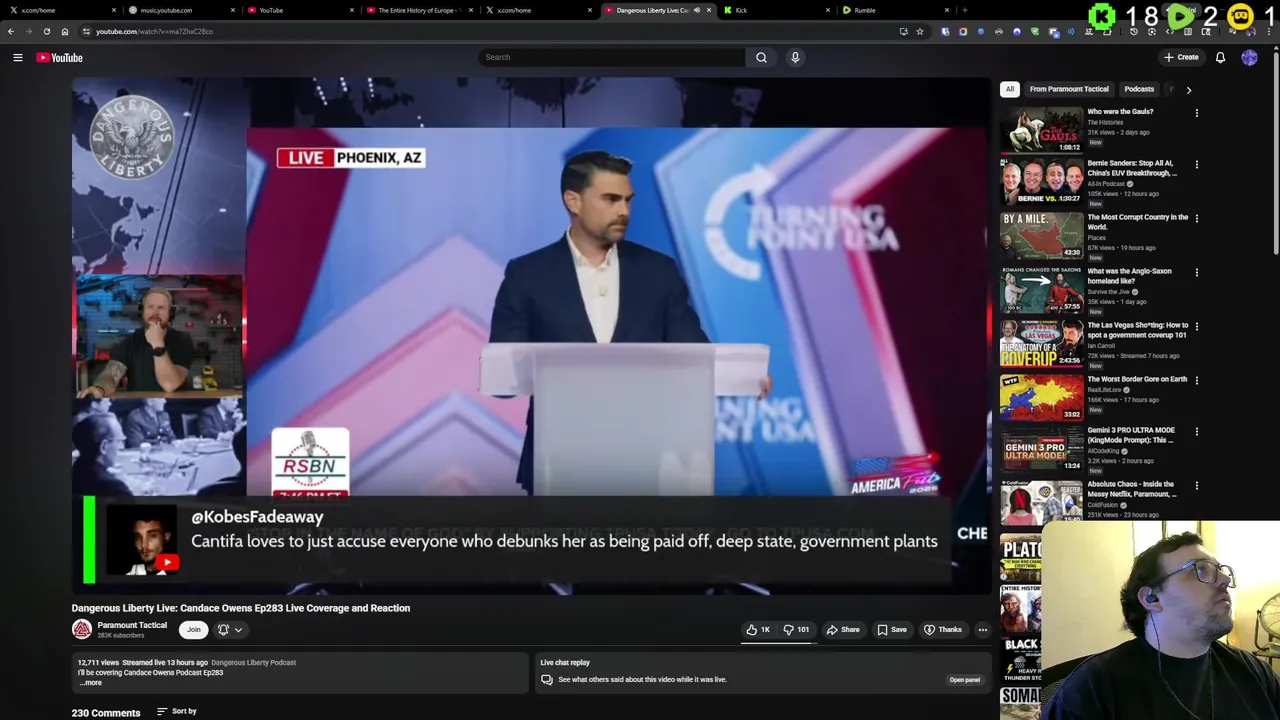Select the From Paramount Tactical chip
Image resolution: width=1280 pixels, height=720 pixels.
coord(1069,89)
